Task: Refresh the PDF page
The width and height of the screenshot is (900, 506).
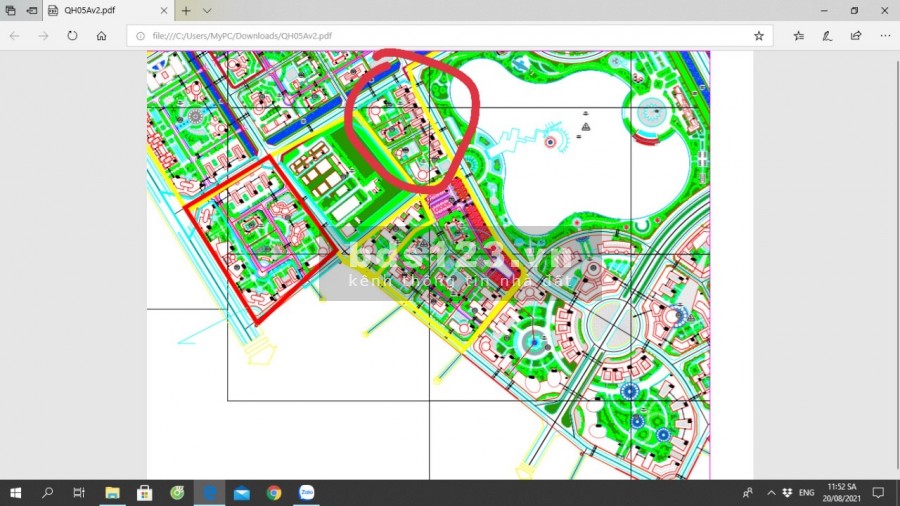Action: click(72, 36)
